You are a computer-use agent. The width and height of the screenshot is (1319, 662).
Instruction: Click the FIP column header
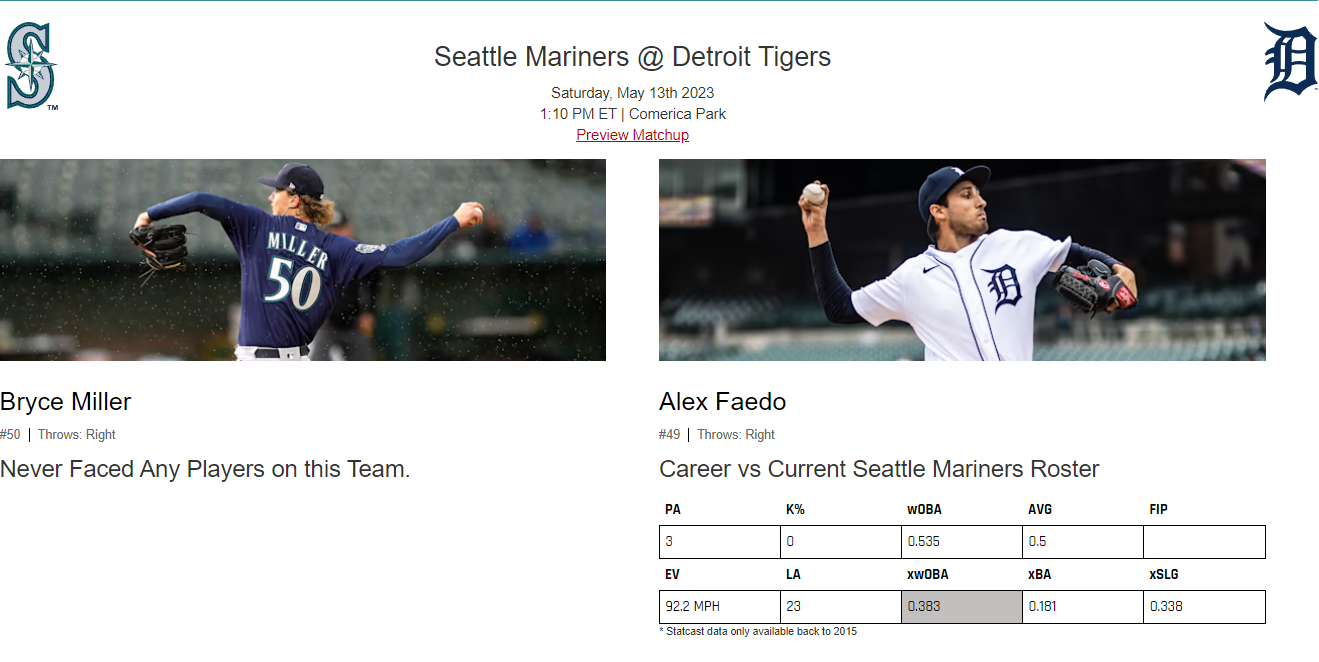1158,510
